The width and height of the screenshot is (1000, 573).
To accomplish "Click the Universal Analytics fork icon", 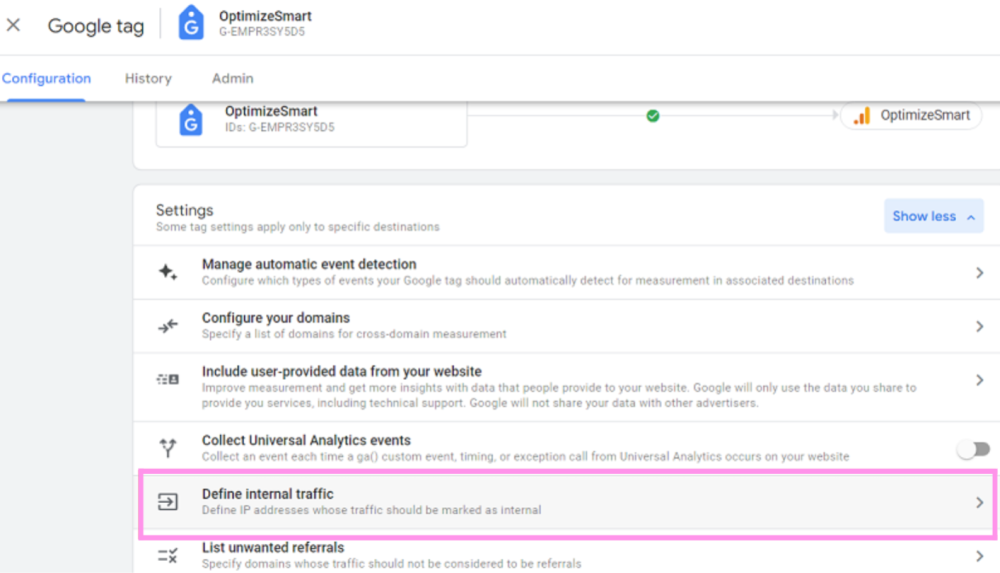I will click(168, 449).
